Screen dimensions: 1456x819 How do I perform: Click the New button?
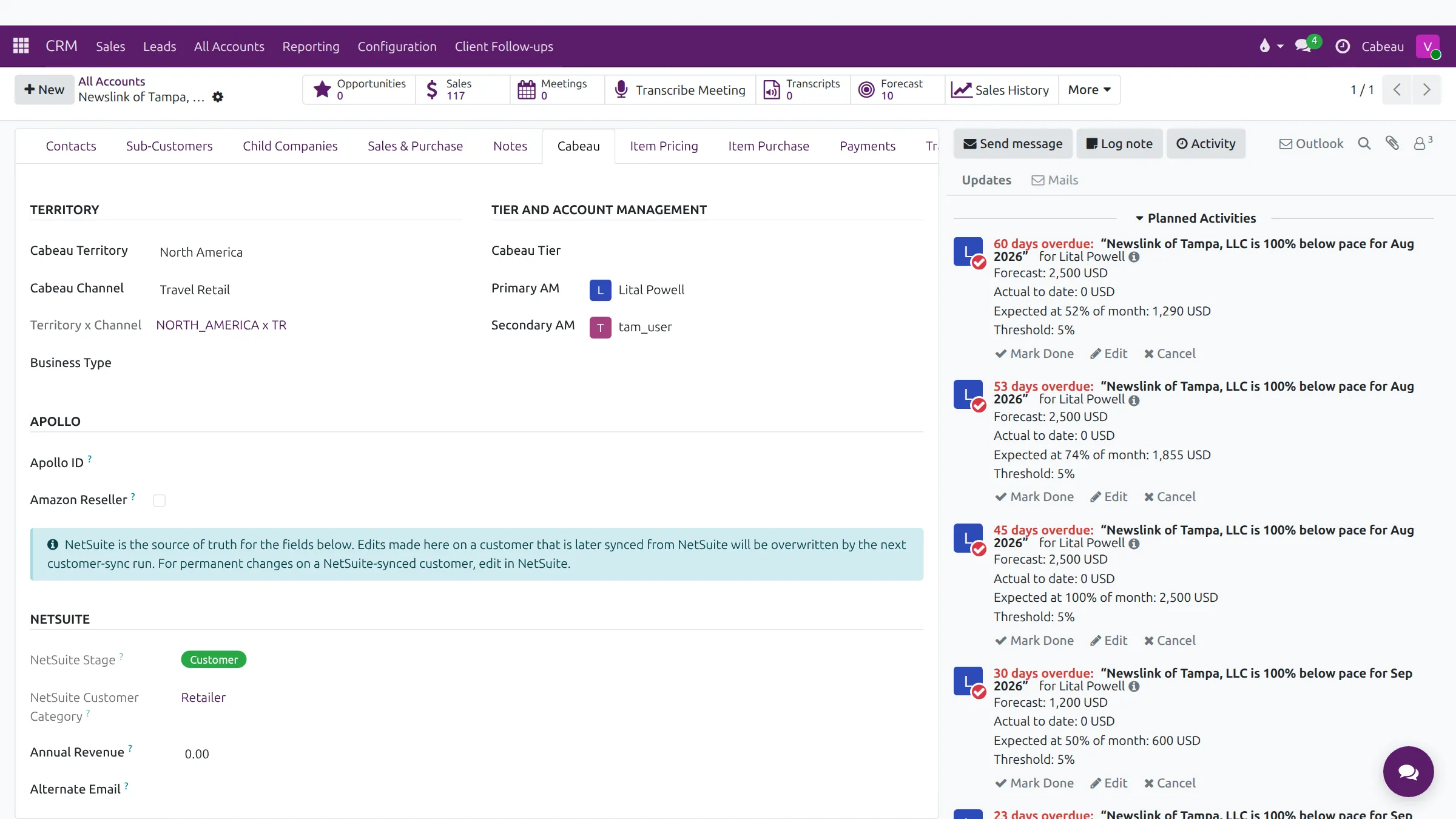point(44,90)
